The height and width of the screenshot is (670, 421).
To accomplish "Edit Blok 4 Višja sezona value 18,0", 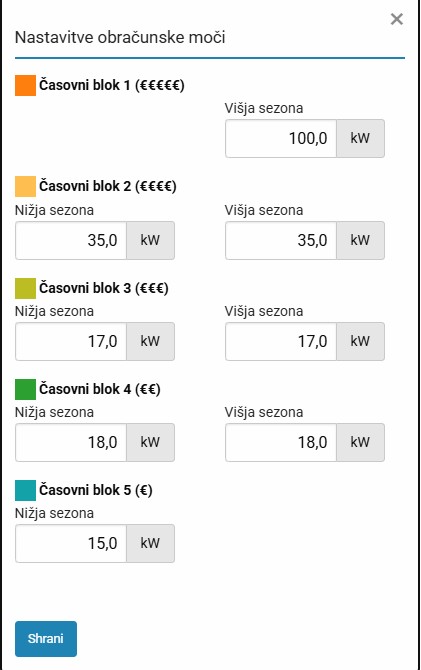I will [281, 442].
